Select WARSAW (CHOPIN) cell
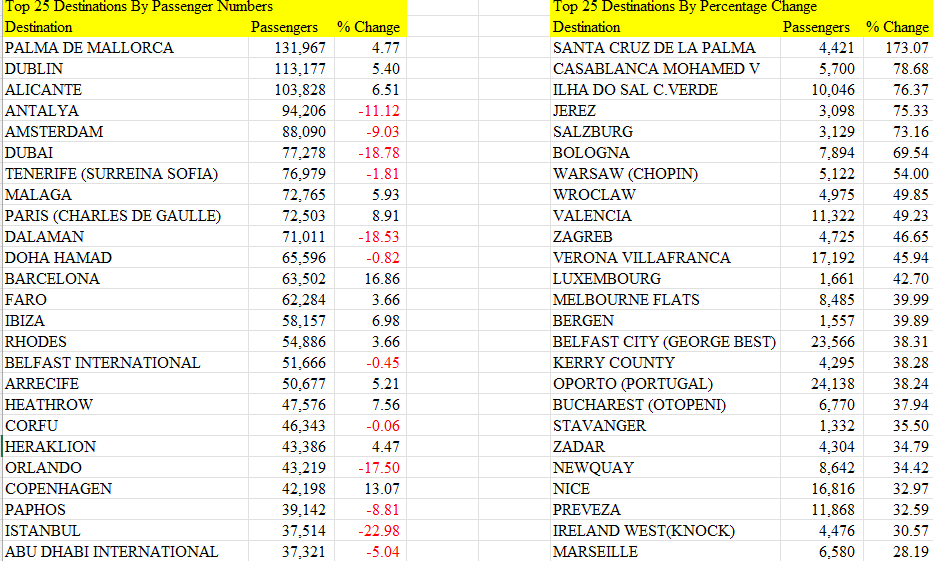This screenshot has width=933, height=561. [665, 174]
